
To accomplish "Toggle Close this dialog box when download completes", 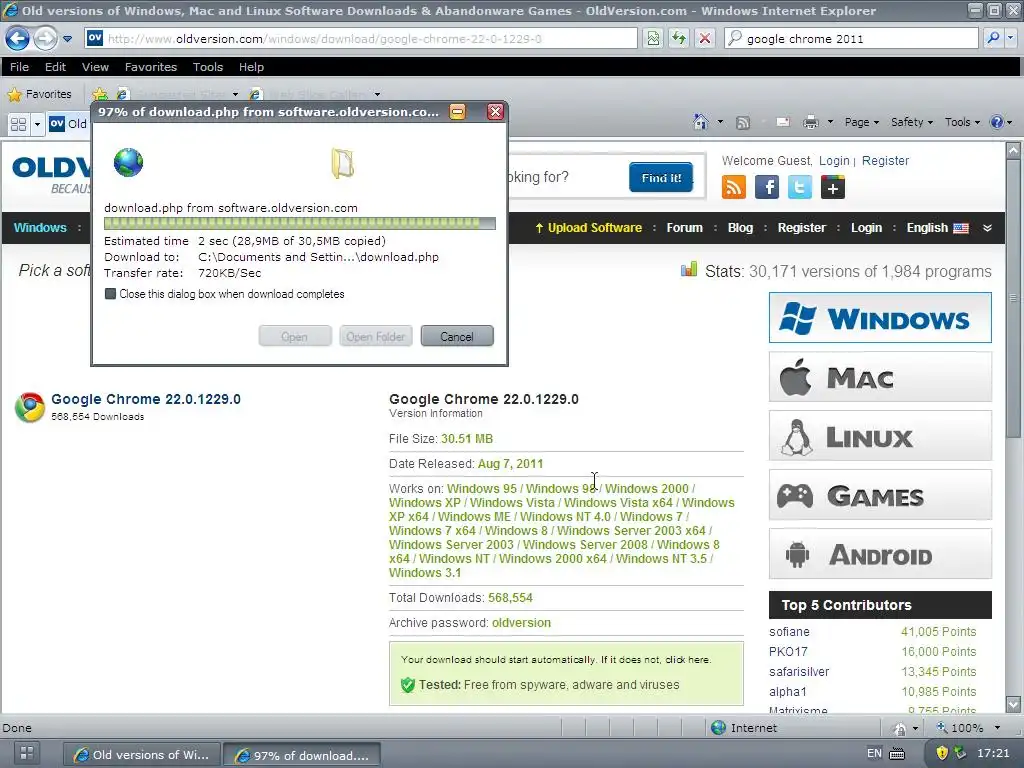I will pyautogui.click(x=110, y=294).
